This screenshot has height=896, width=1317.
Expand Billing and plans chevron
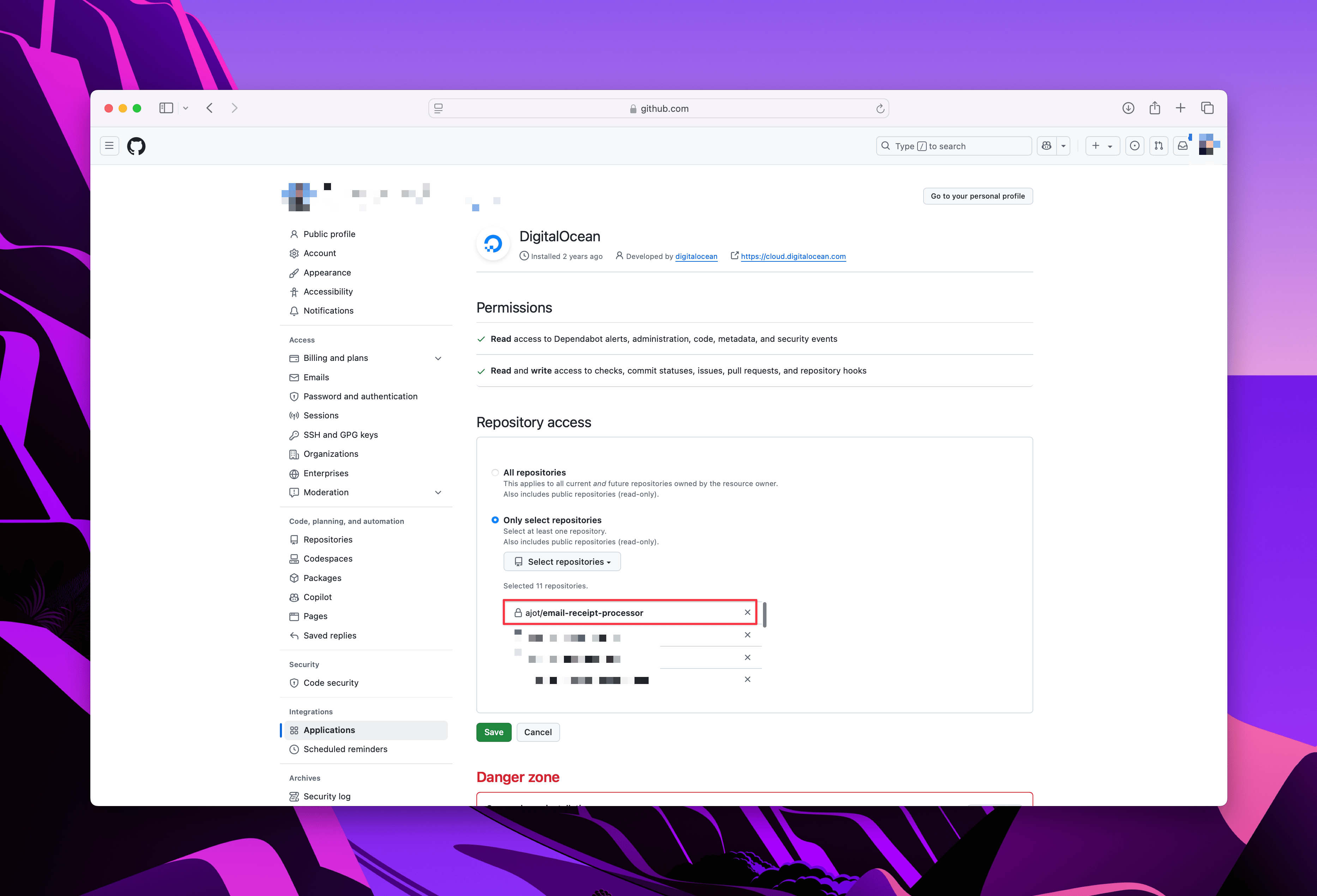click(x=438, y=358)
